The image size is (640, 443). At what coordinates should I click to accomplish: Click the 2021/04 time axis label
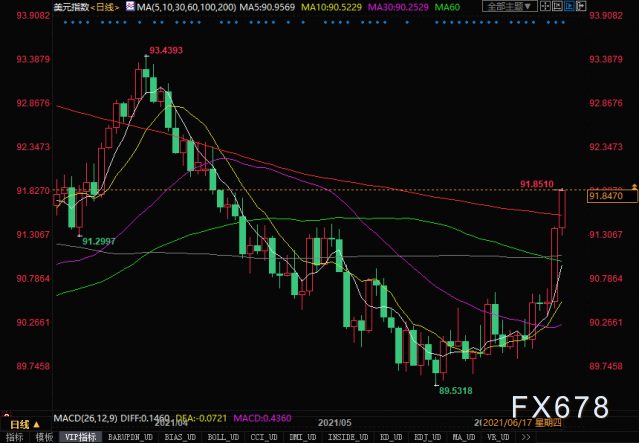pos(171,423)
